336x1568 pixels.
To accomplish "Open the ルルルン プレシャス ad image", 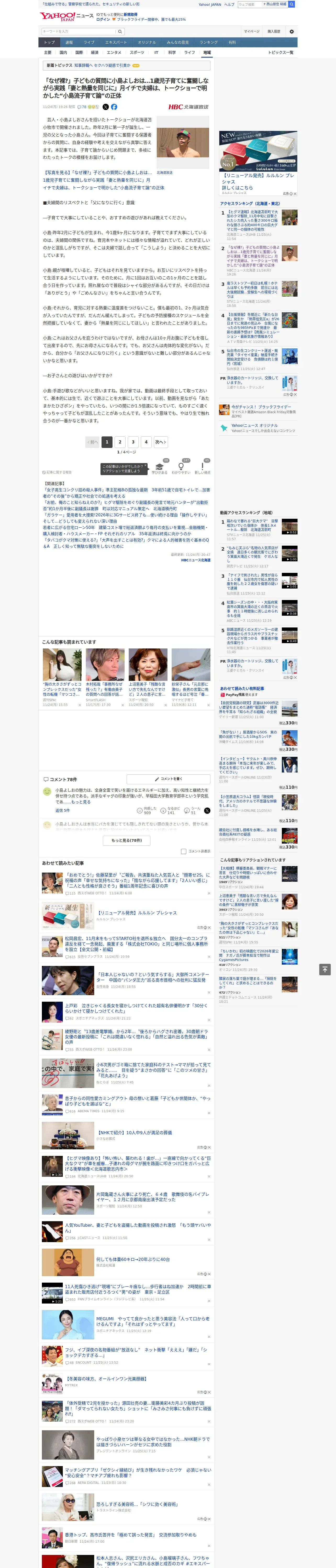I will point(259,152).
